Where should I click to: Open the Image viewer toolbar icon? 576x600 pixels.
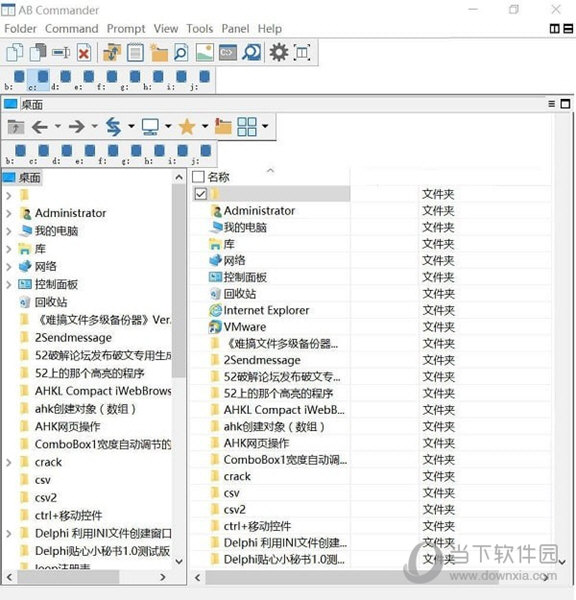click(205, 52)
